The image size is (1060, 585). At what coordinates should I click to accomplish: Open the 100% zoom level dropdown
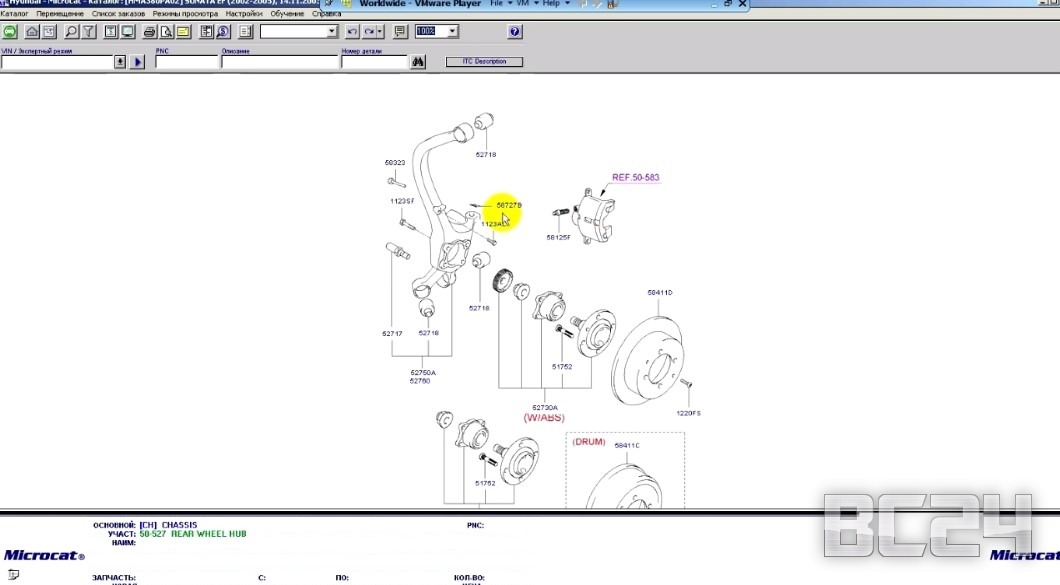(x=452, y=32)
